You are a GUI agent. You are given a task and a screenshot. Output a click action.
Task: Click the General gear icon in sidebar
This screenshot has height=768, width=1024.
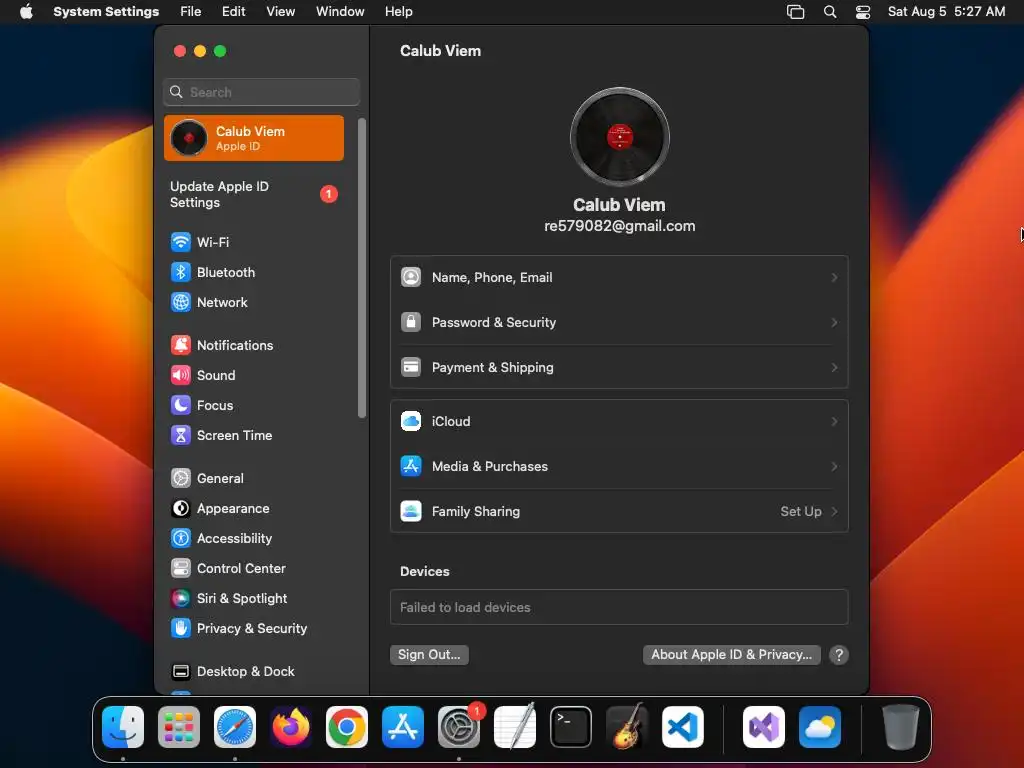click(180, 478)
